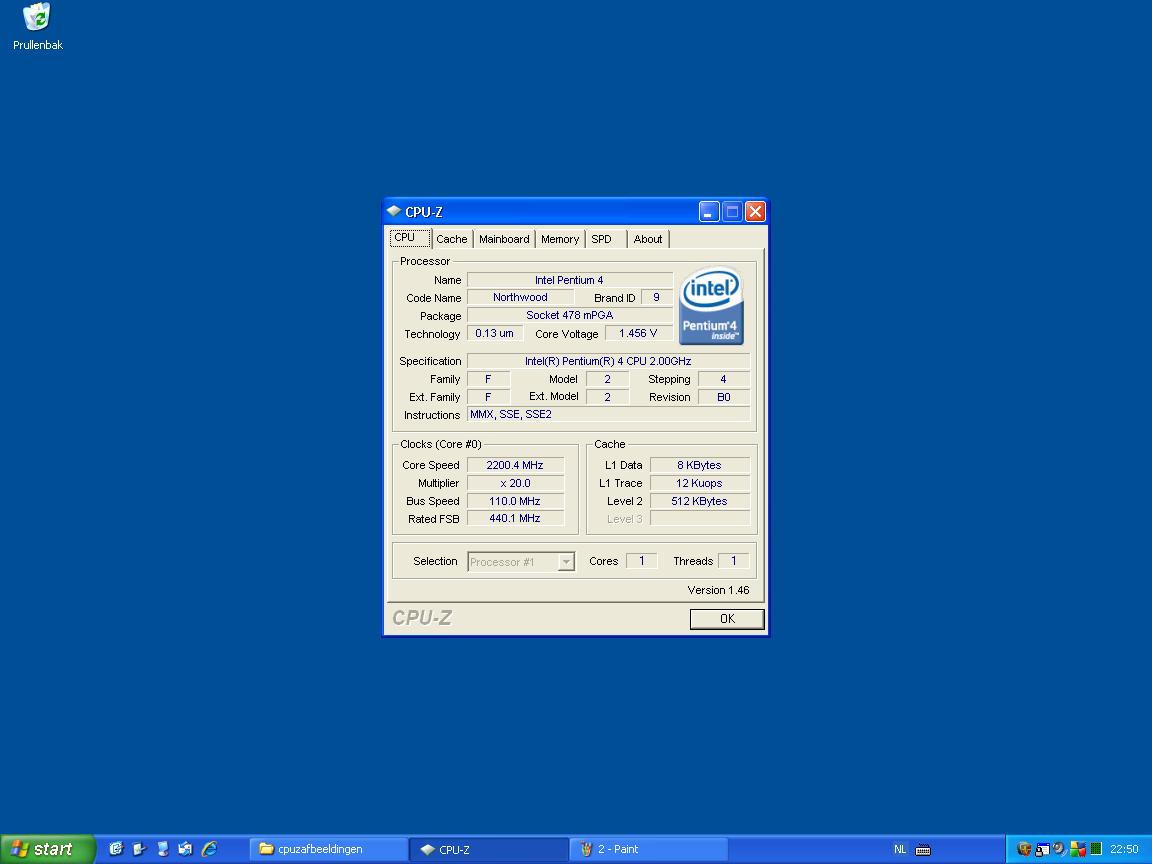Click the Show Desktop icon in Quick Launch
Screen dimensions: 1152x864
click(x=162, y=849)
